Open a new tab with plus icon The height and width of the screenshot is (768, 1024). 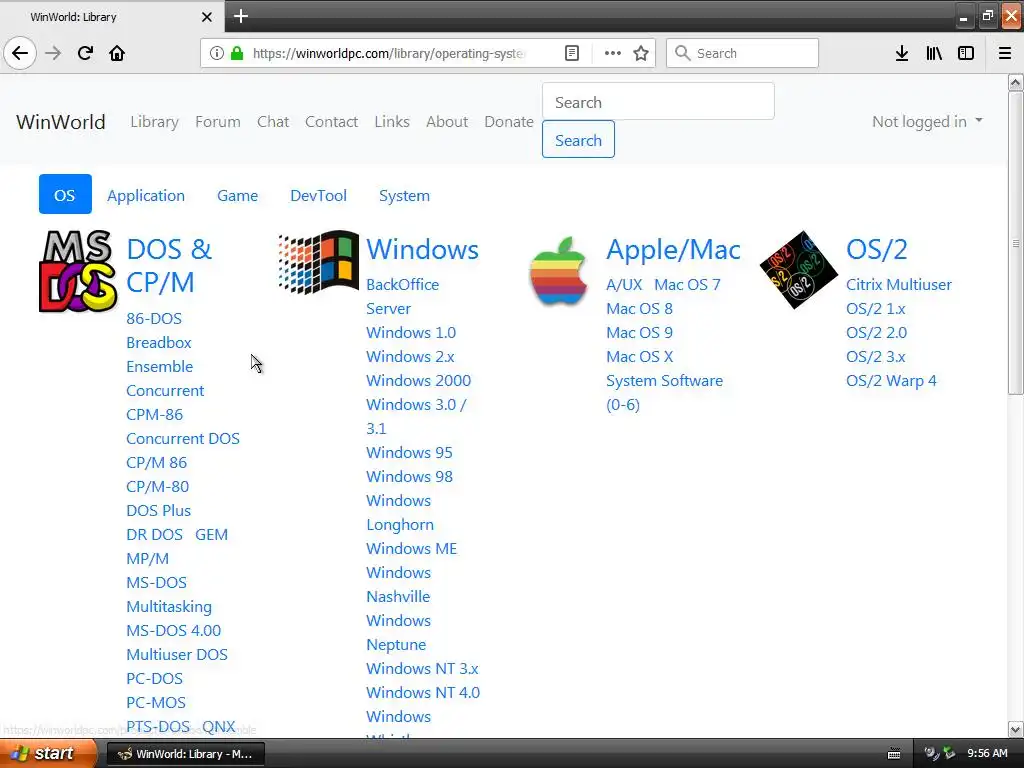(x=240, y=16)
